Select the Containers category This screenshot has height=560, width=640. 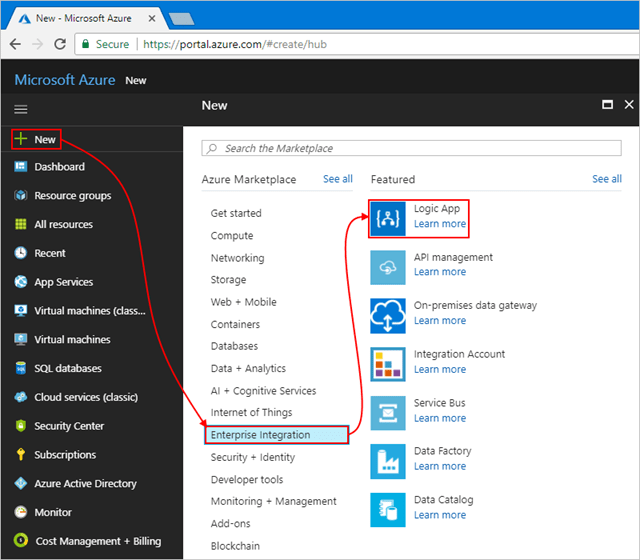[235, 324]
